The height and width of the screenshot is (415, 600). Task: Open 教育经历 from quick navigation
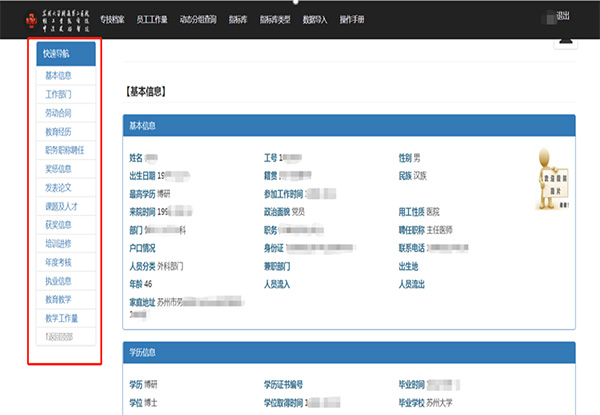click(58, 131)
